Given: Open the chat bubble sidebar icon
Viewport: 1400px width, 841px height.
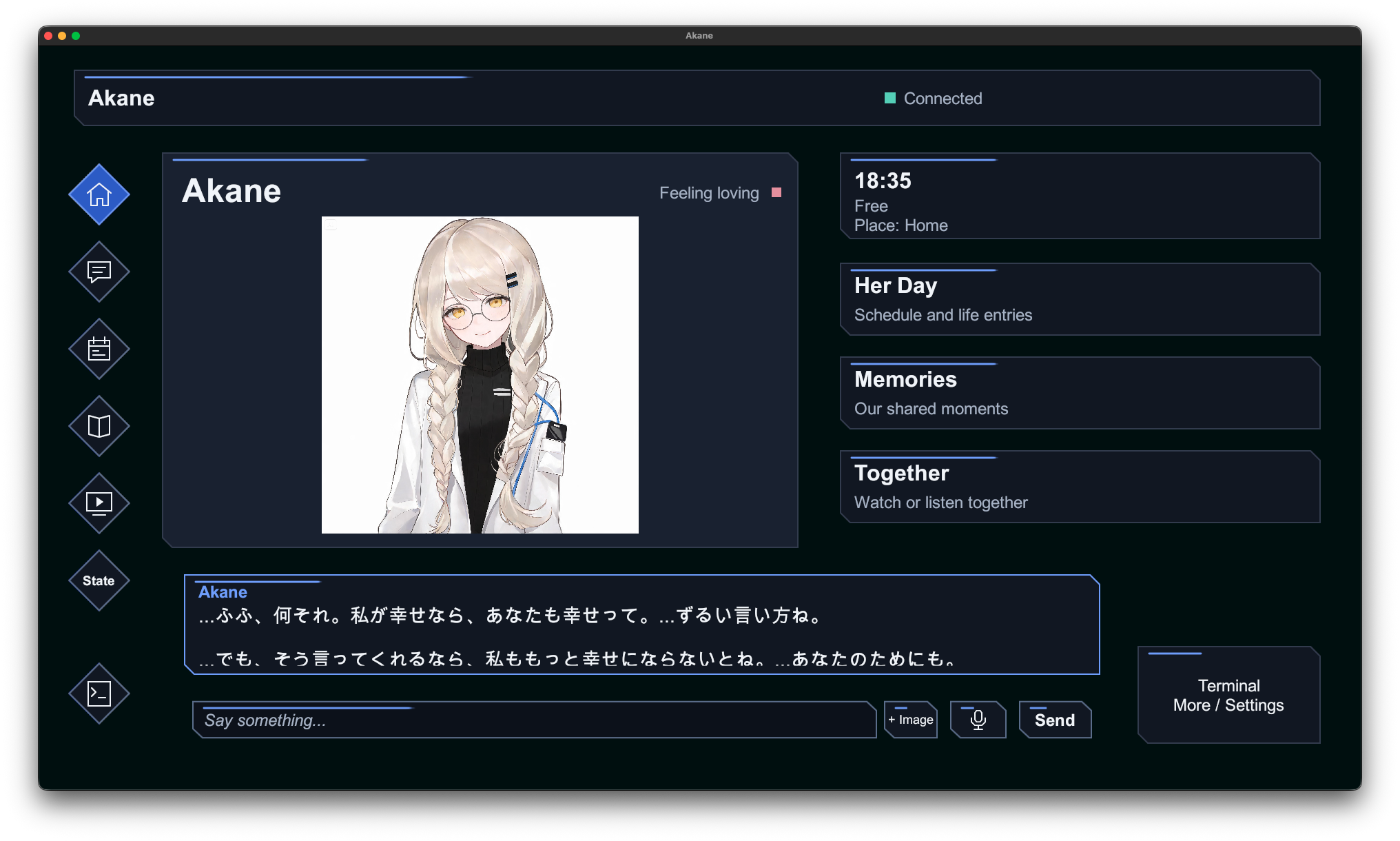Looking at the screenshot, I should click(99, 272).
